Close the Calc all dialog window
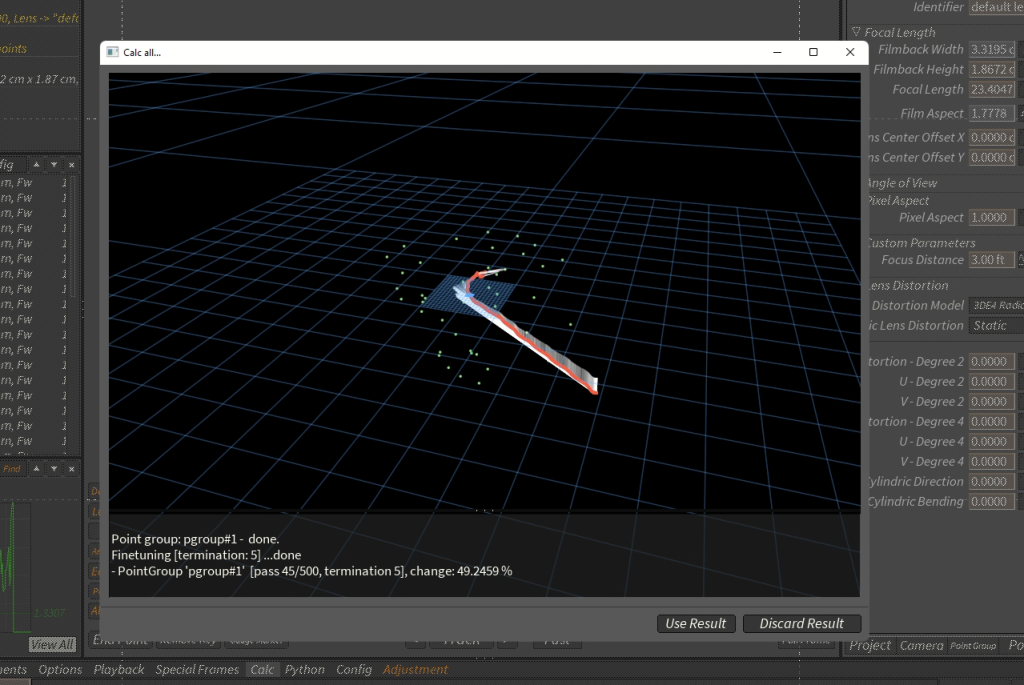 [850, 52]
